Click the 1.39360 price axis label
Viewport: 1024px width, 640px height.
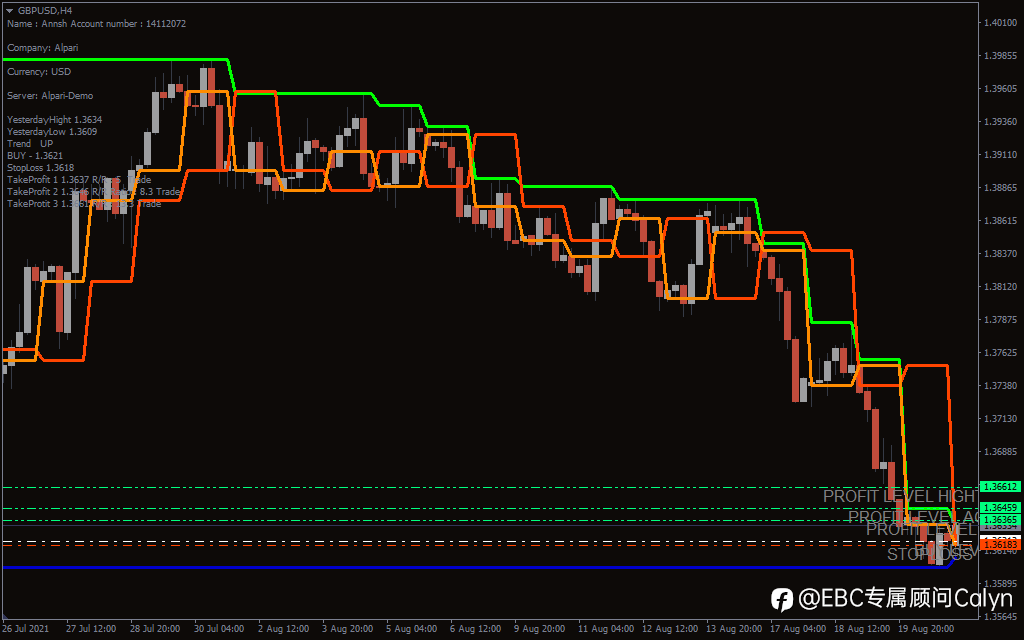pyautogui.click(x=1000, y=121)
